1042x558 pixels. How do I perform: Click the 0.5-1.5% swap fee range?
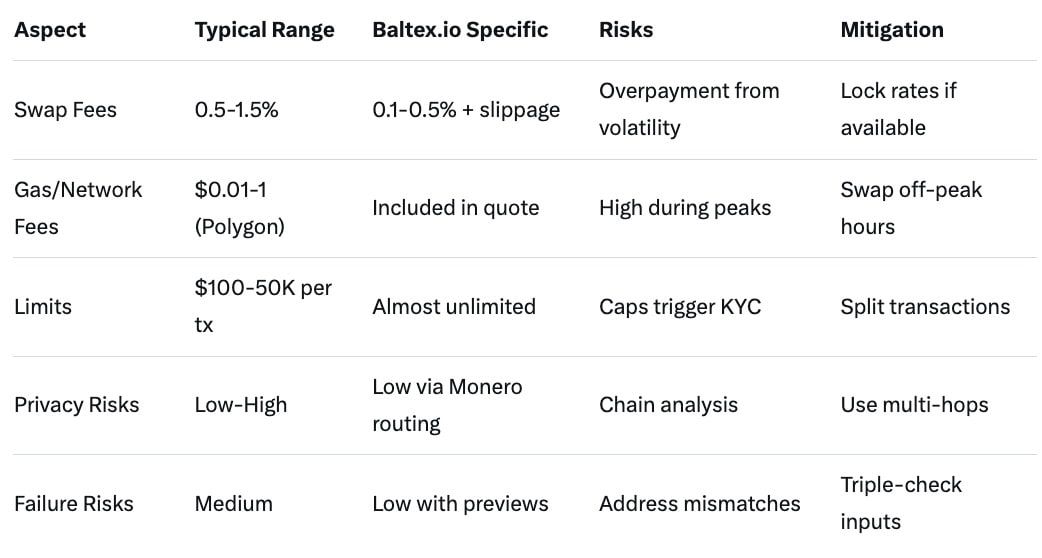237,110
